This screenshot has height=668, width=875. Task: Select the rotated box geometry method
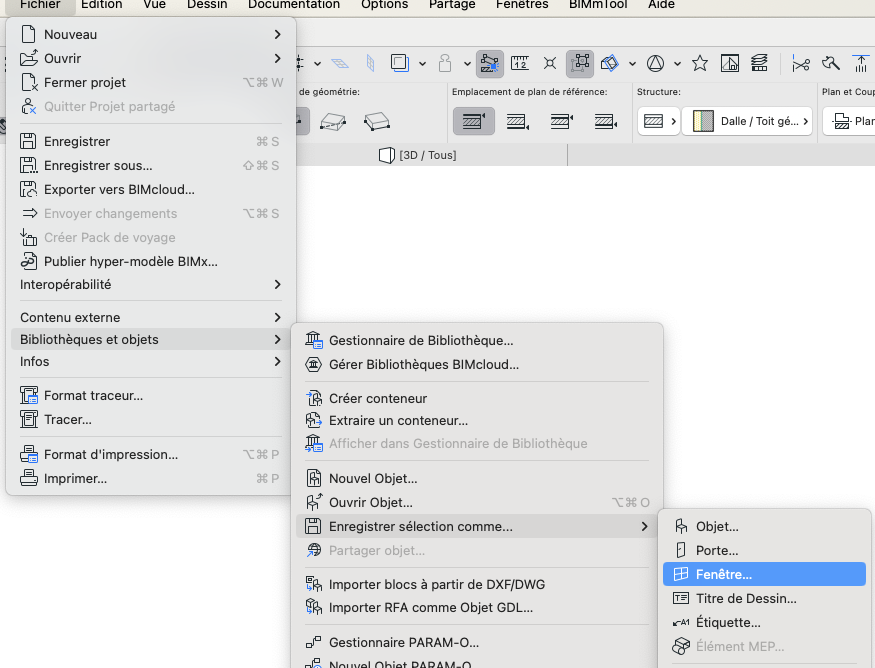click(x=377, y=121)
